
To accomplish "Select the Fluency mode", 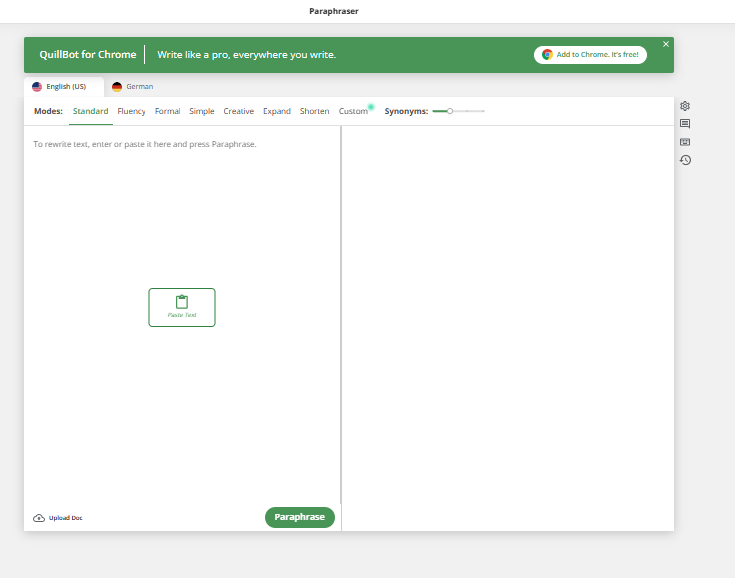I will [x=131, y=111].
